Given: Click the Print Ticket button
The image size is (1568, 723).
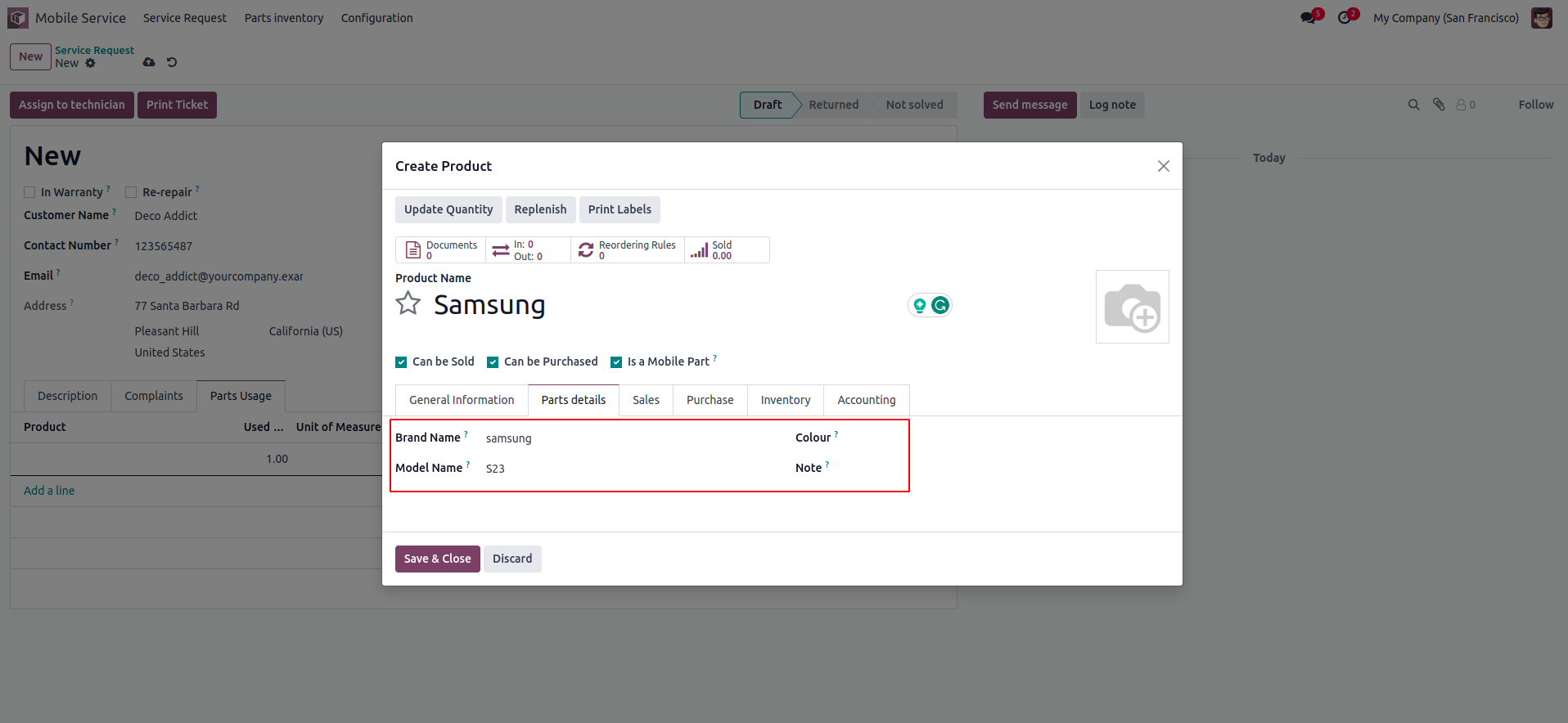Looking at the screenshot, I should click(177, 105).
